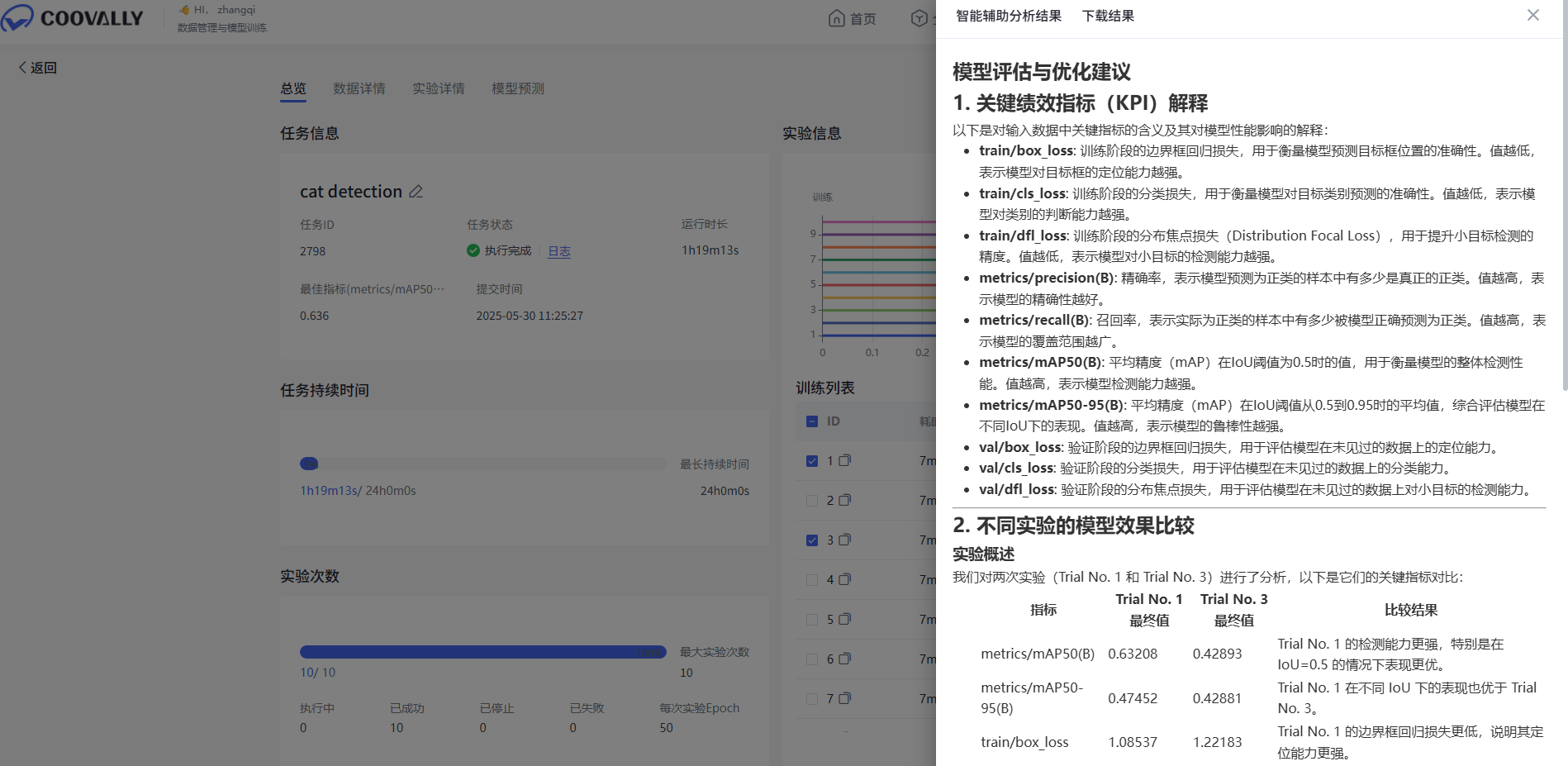Click the task duration progress bar
The width and height of the screenshot is (1568, 766).
[483, 464]
